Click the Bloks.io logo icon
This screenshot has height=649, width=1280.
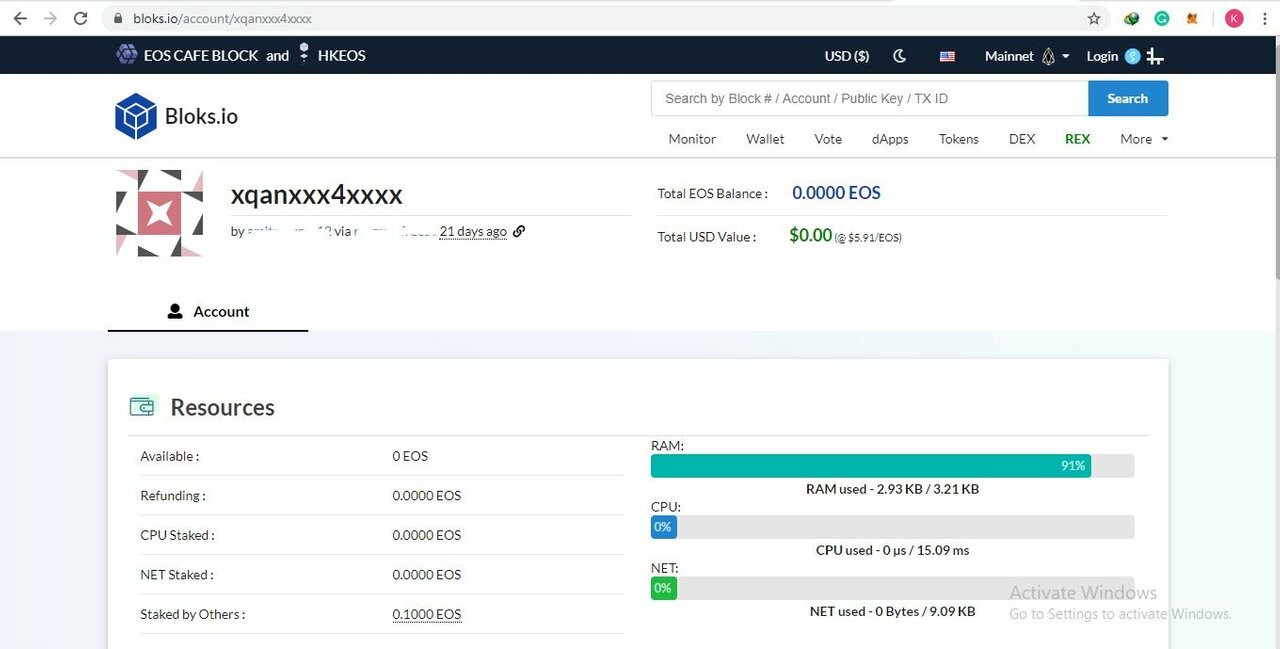[x=135, y=115]
